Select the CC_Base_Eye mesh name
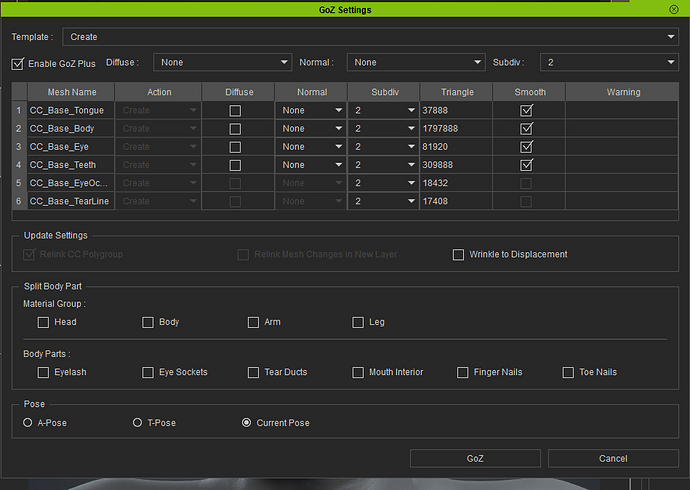Image resolution: width=690 pixels, height=490 pixels. (59, 146)
